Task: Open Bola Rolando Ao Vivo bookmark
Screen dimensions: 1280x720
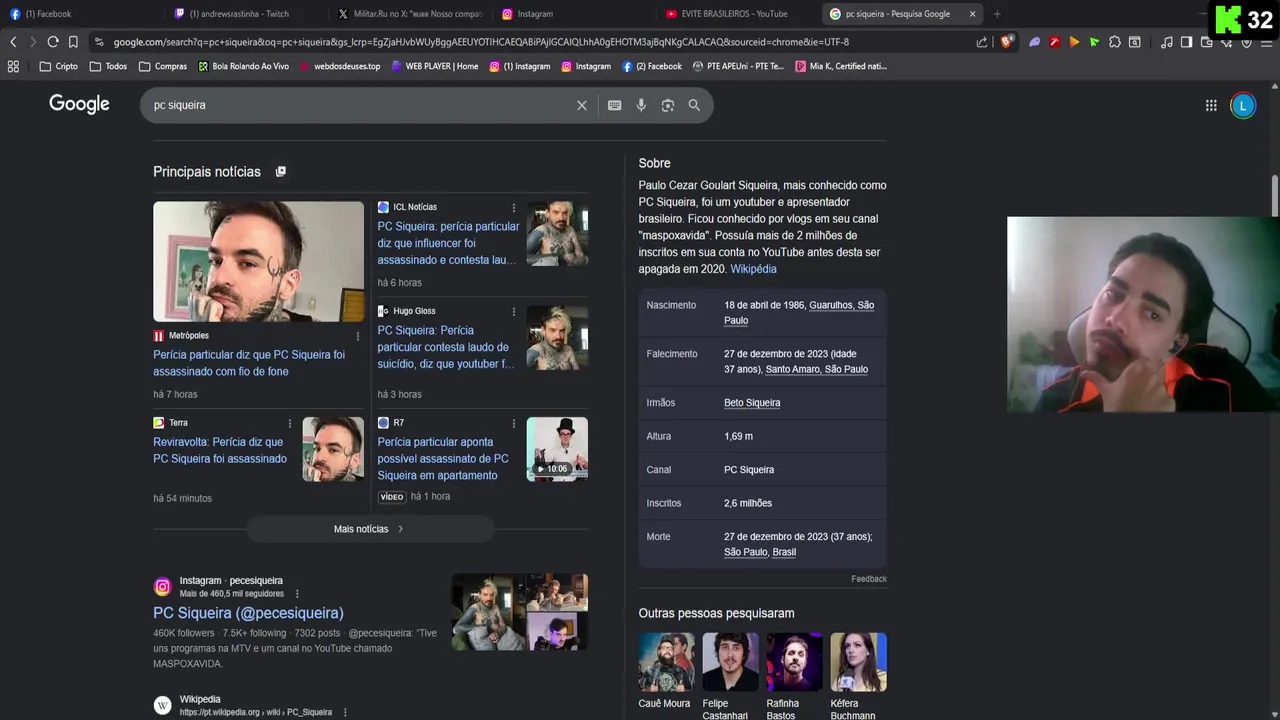Action: [243, 66]
